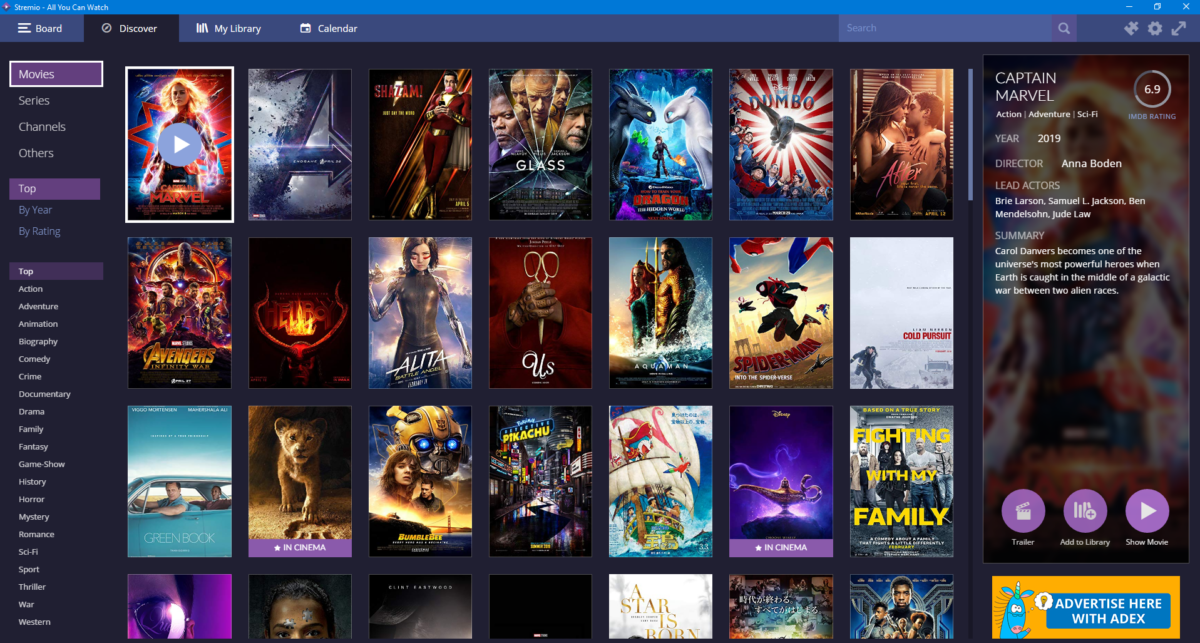This screenshot has width=1200, height=643.
Task: Choose the Comedy genre from the list
Action: [x=33, y=358]
